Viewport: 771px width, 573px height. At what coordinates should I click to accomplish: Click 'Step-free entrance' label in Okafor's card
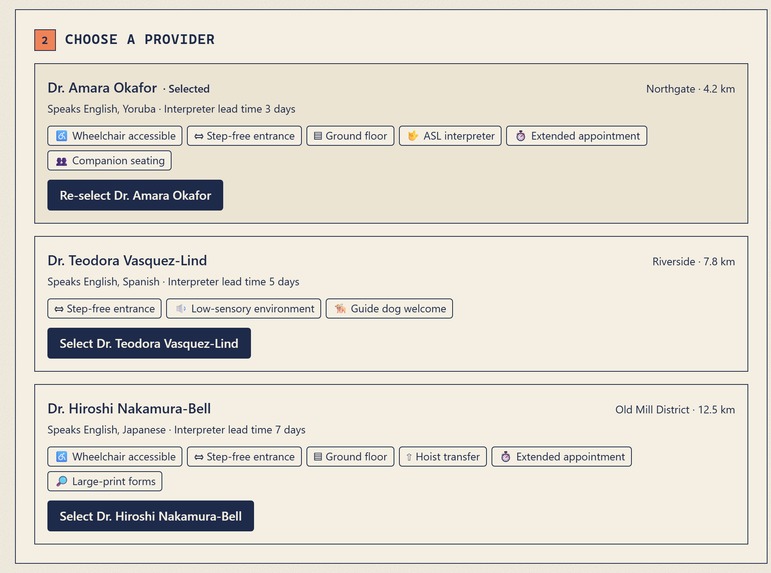[251, 136]
